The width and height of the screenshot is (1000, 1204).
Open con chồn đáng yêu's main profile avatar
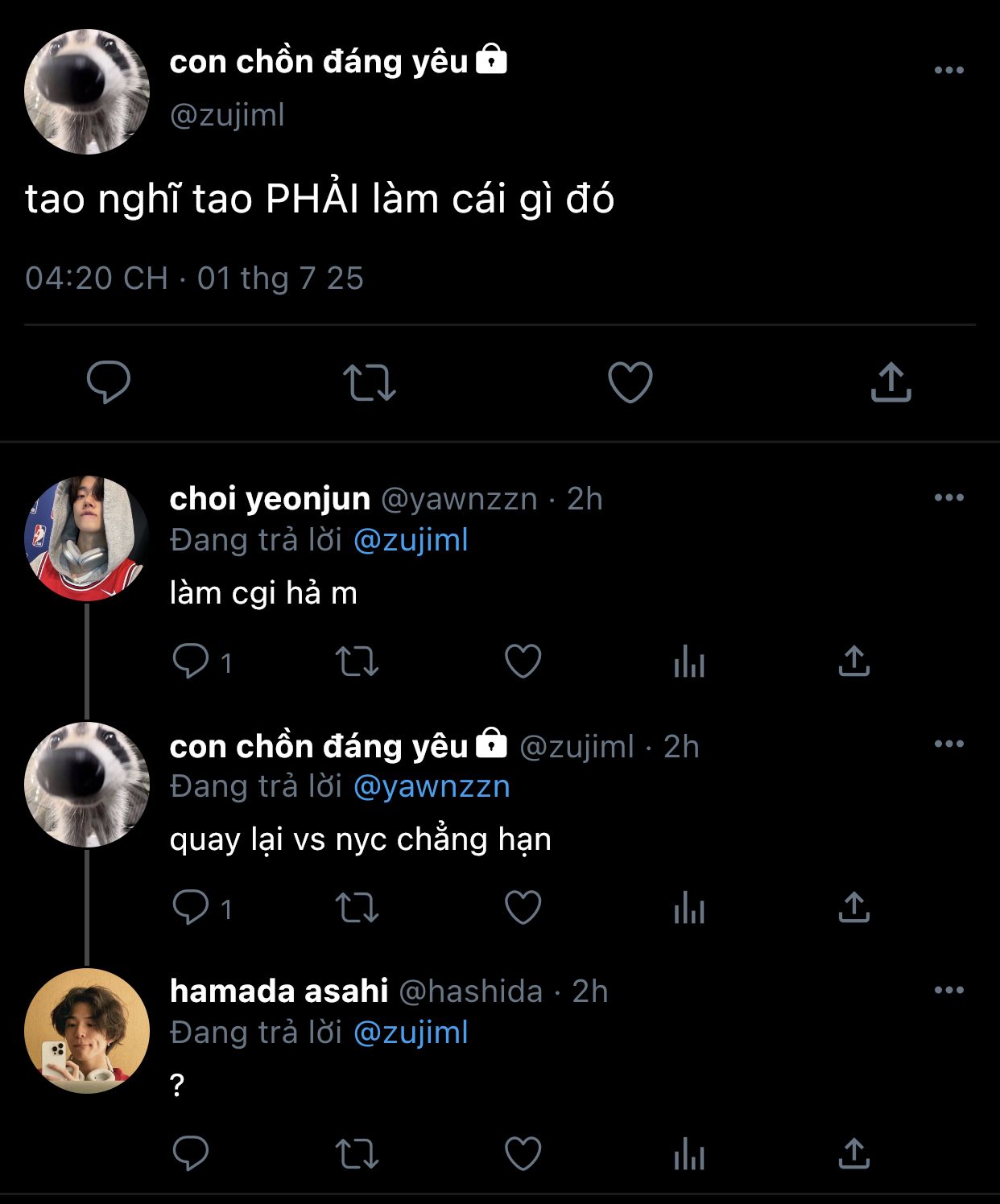(x=86, y=92)
